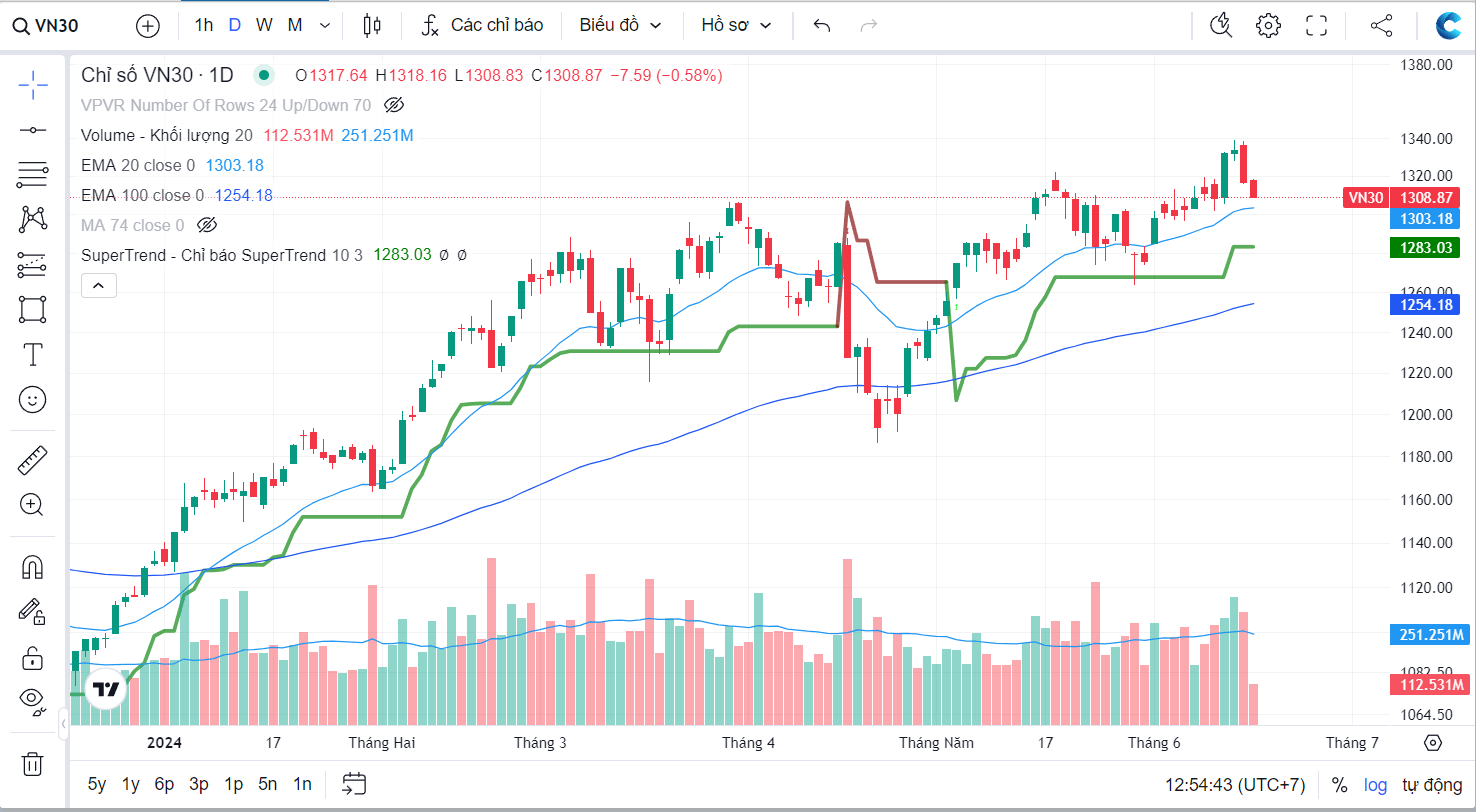Image resolution: width=1476 pixels, height=812 pixels.
Task: Select the EMA 100 close legend
Action: (x=142, y=195)
